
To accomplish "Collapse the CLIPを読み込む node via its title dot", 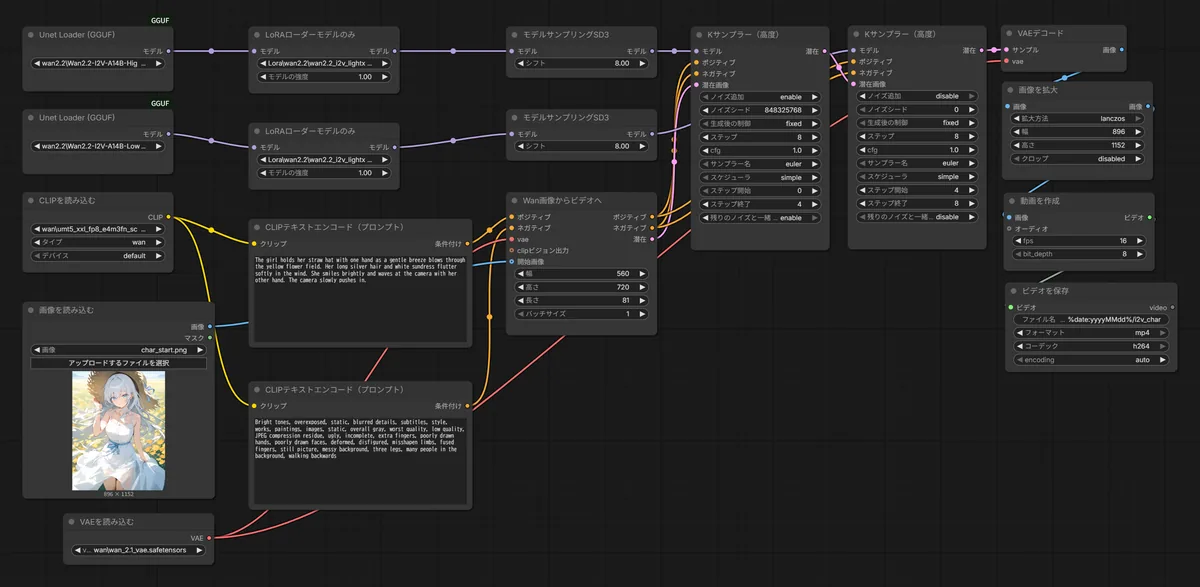I will tap(30, 201).
